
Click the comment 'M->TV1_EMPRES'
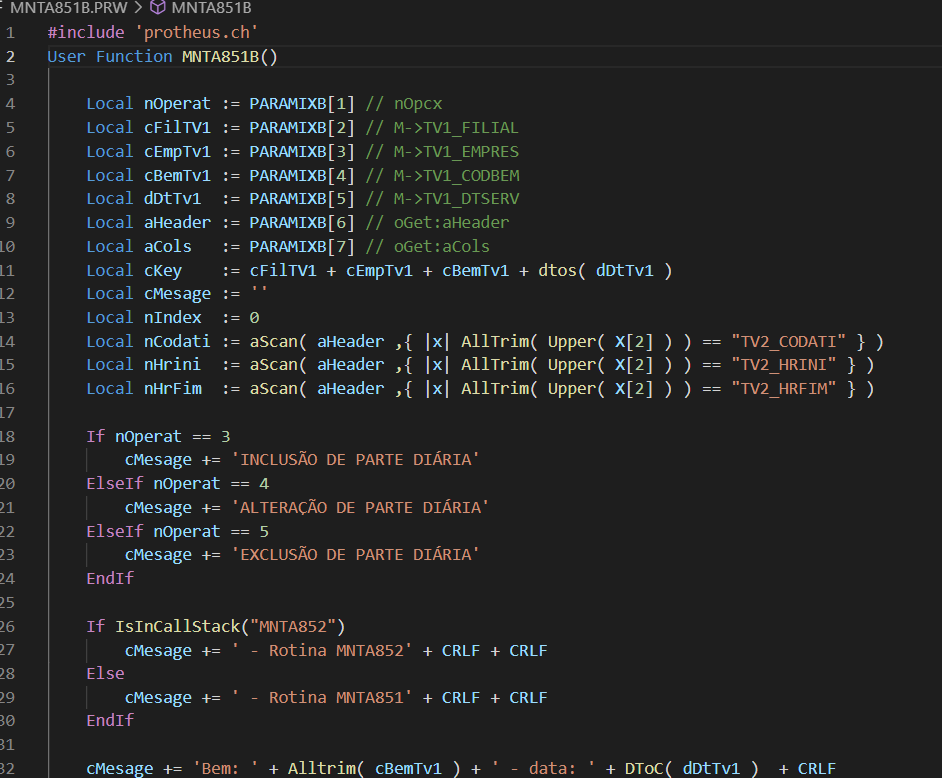tap(456, 151)
